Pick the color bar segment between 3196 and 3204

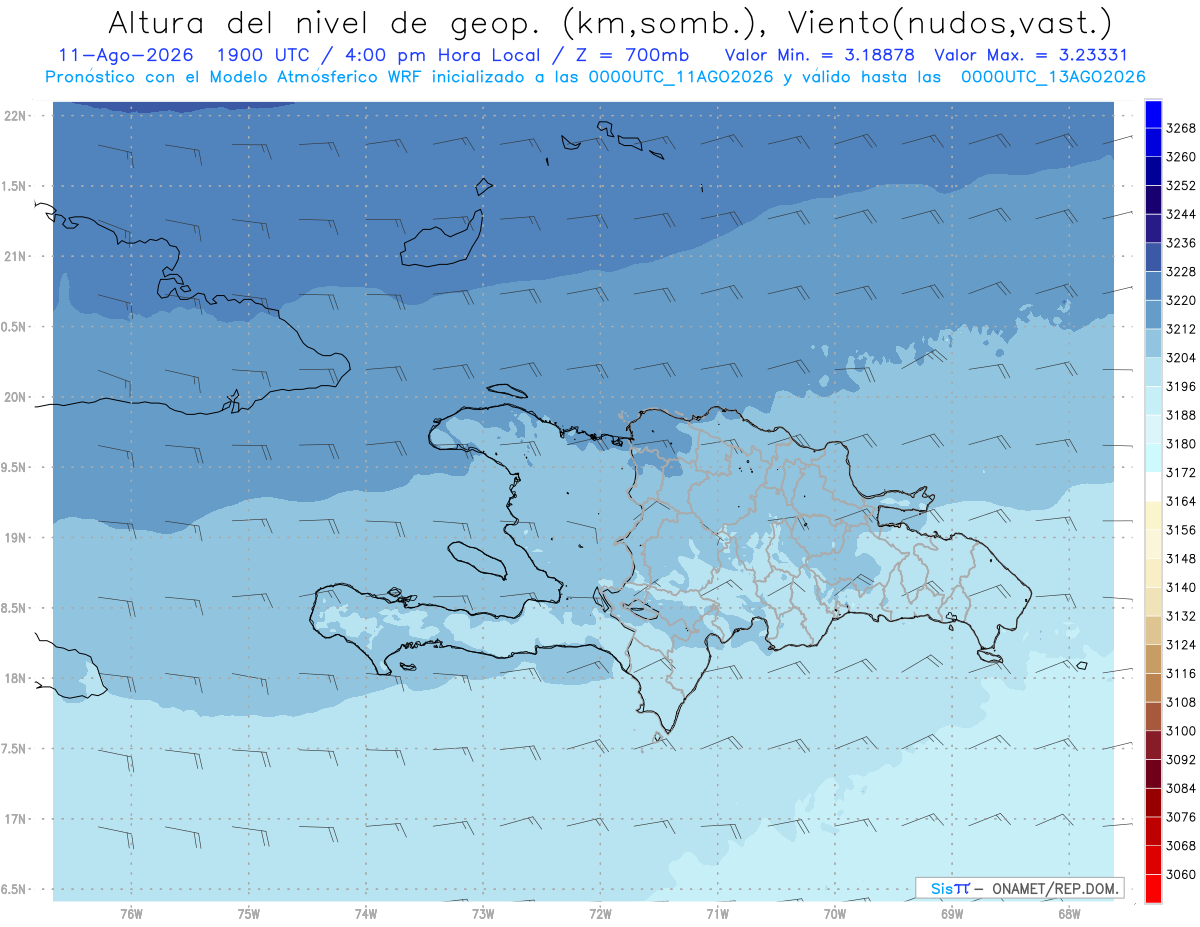(1153, 372)
